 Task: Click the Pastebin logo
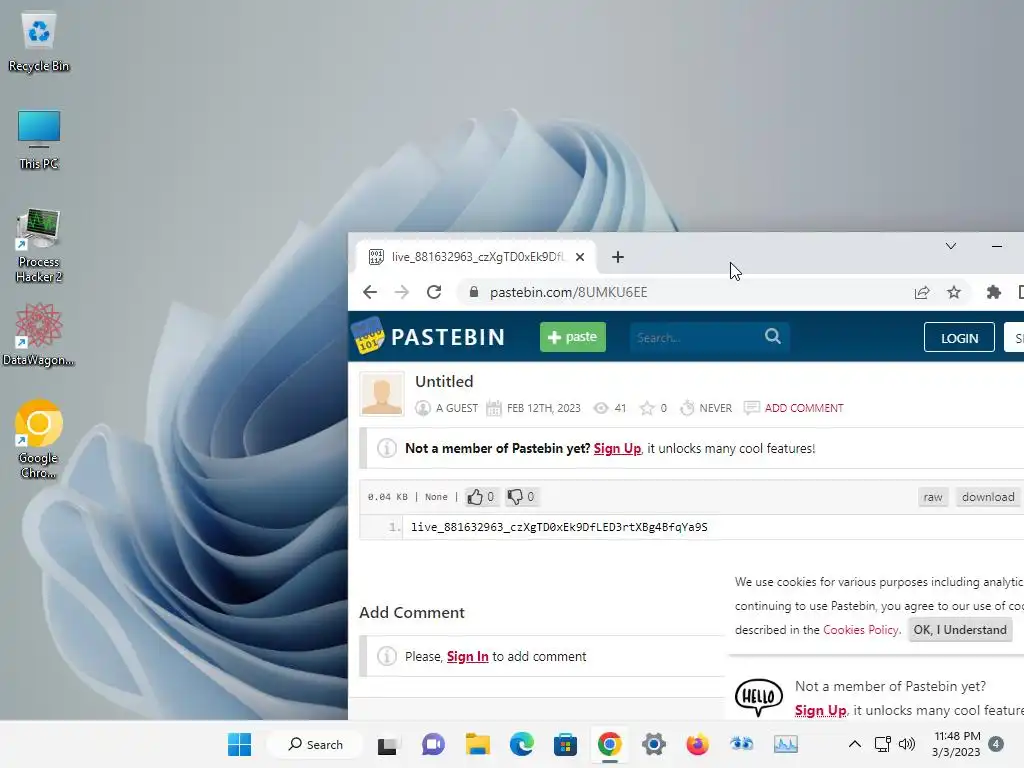click(x=428, y=336)
